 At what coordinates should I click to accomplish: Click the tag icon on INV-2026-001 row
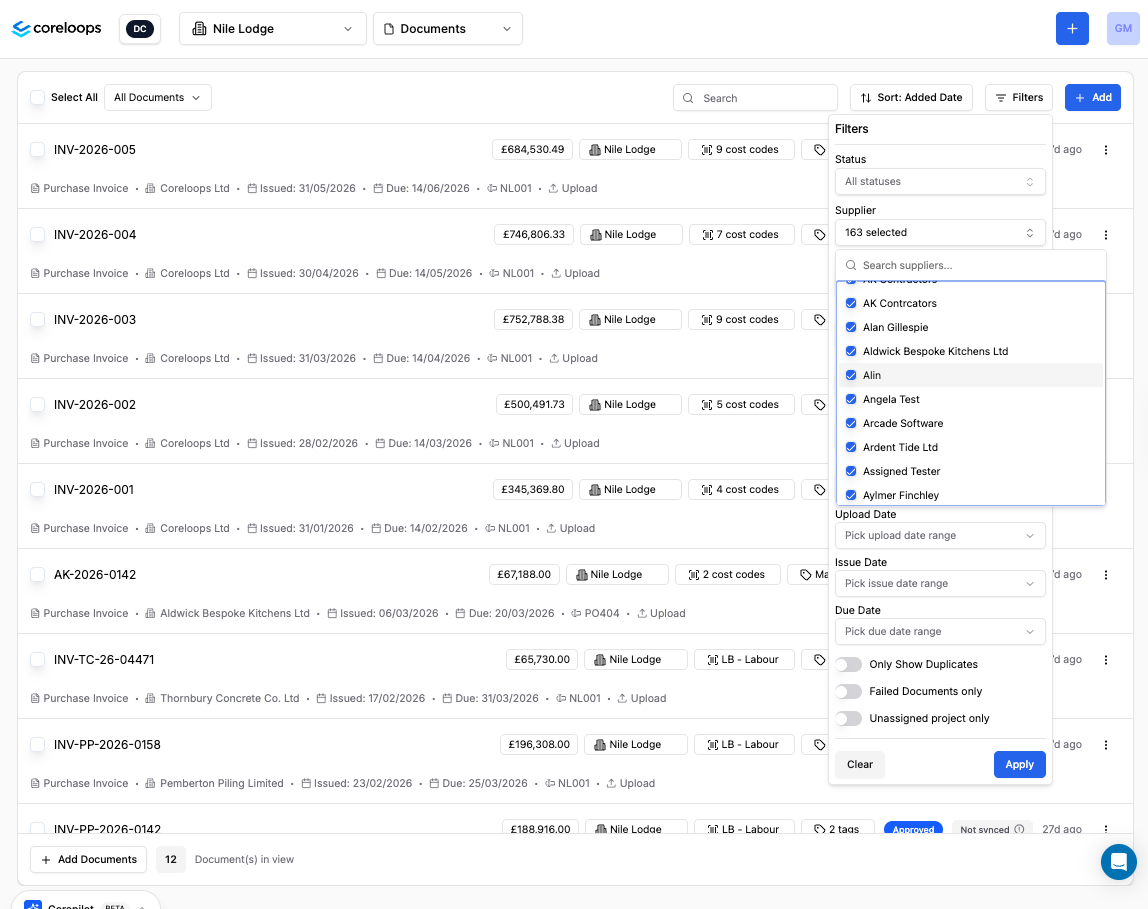tap(819, 489)
